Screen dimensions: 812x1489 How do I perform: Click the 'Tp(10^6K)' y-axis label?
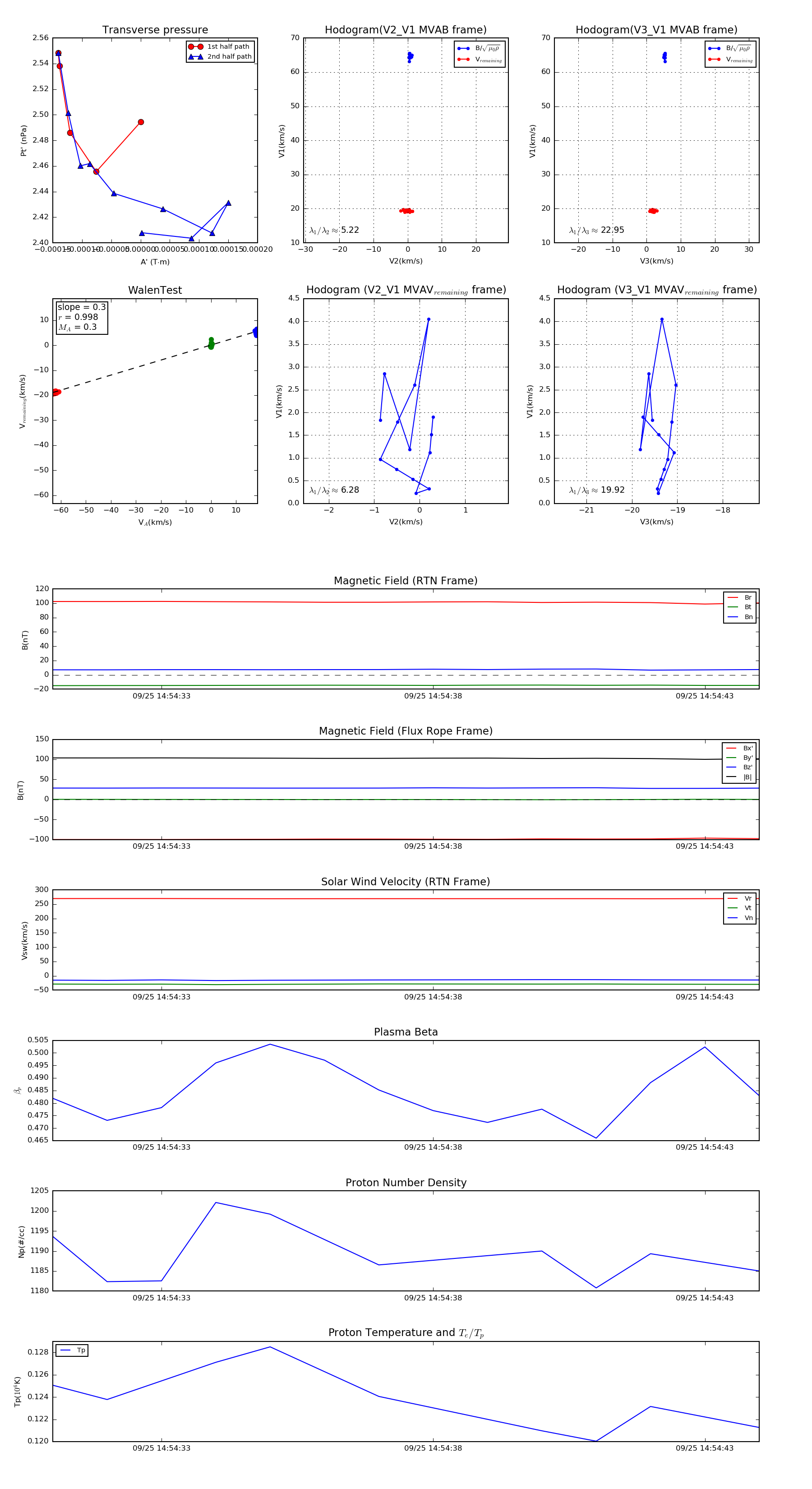point(17,1392)
